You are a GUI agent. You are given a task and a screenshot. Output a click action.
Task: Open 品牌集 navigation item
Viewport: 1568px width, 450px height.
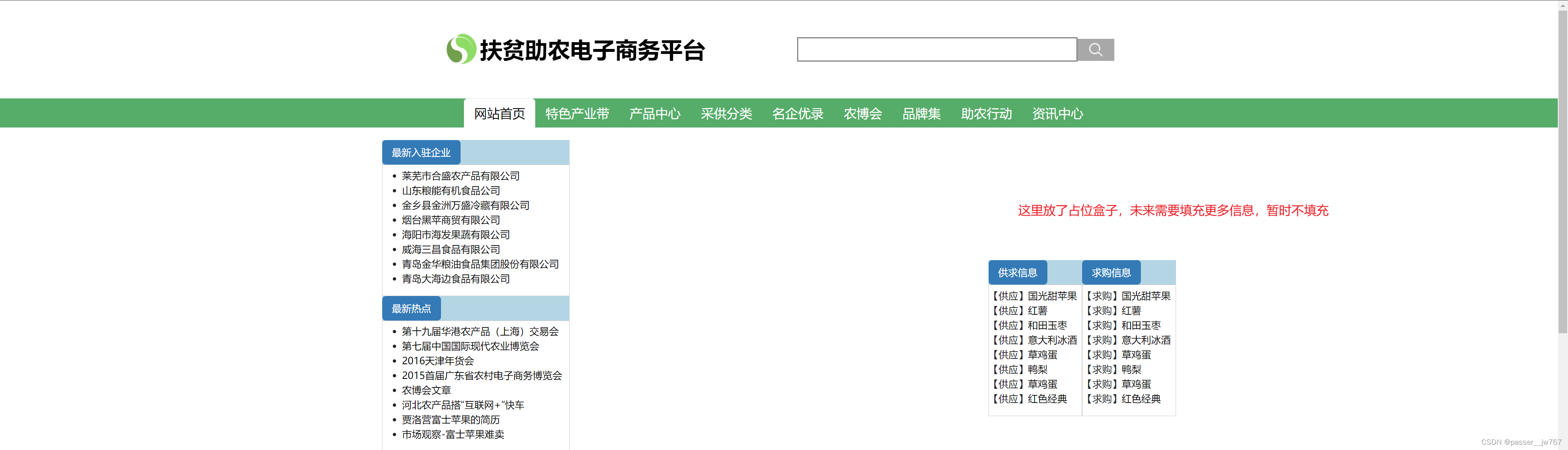pos(921,113)
